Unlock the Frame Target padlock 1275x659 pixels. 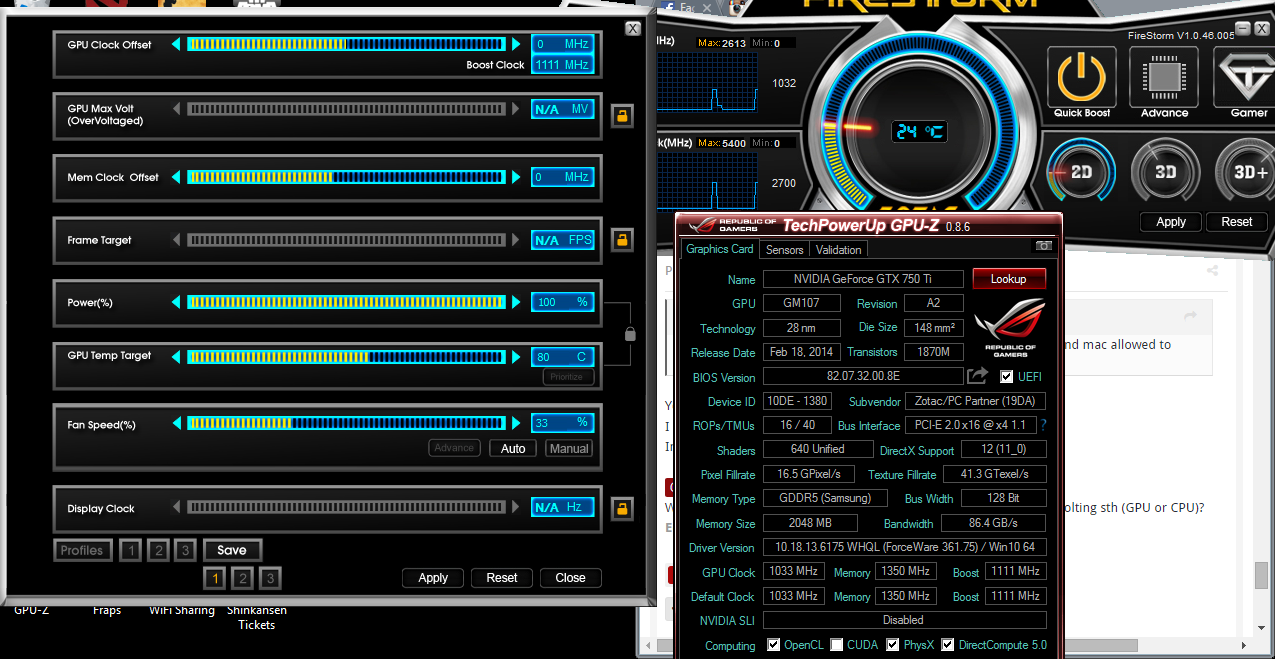[x=622, y=240]
